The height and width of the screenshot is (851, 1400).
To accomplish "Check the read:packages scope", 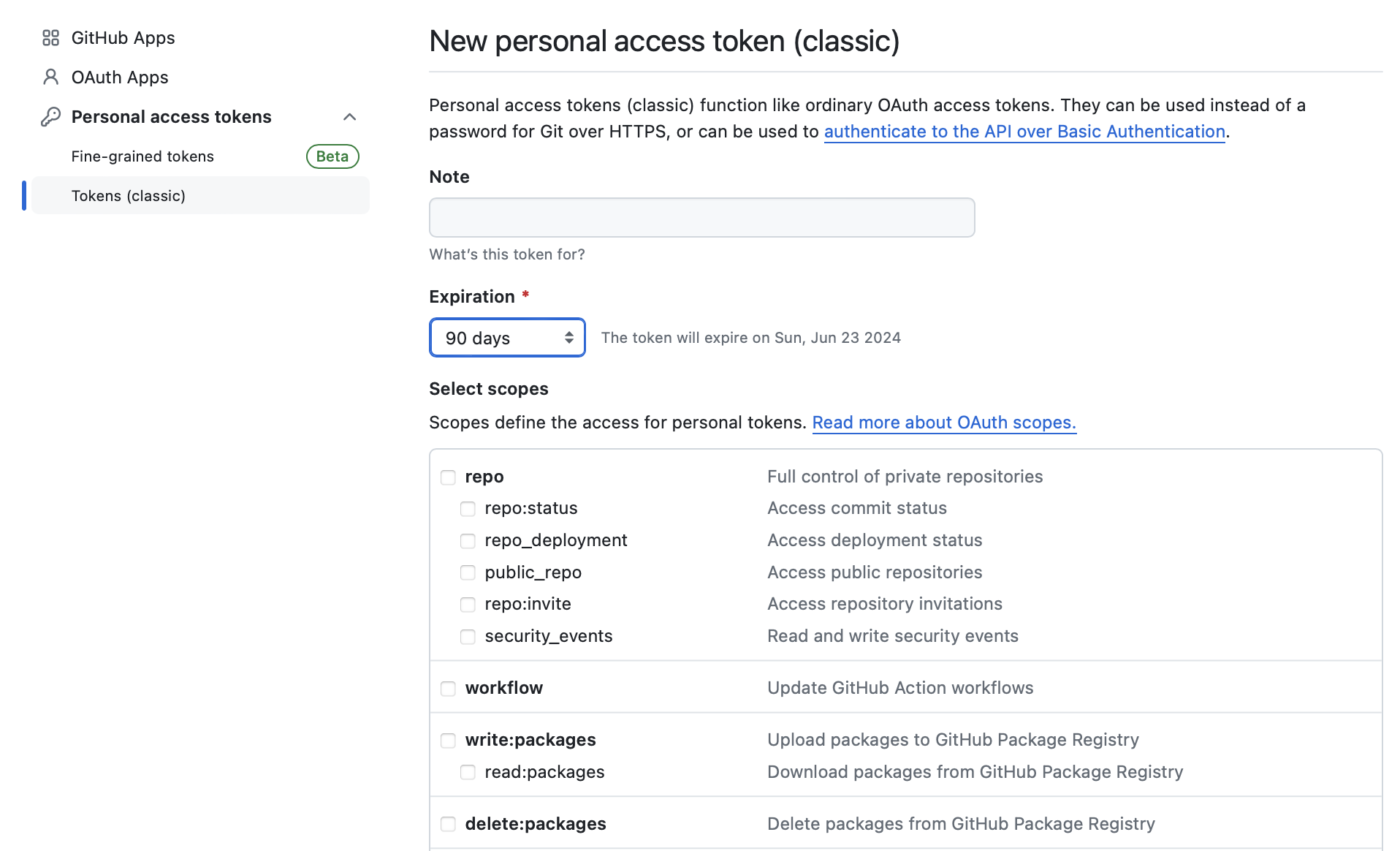I will tap(468, 773).
